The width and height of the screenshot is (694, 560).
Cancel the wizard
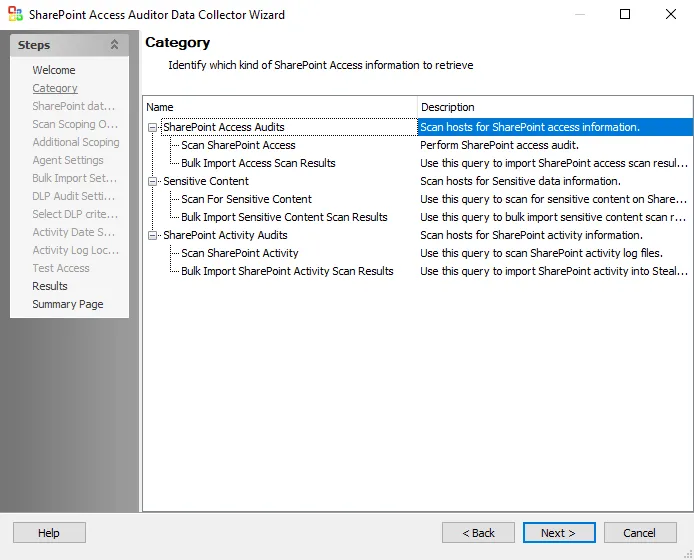(x=640, y=533)
